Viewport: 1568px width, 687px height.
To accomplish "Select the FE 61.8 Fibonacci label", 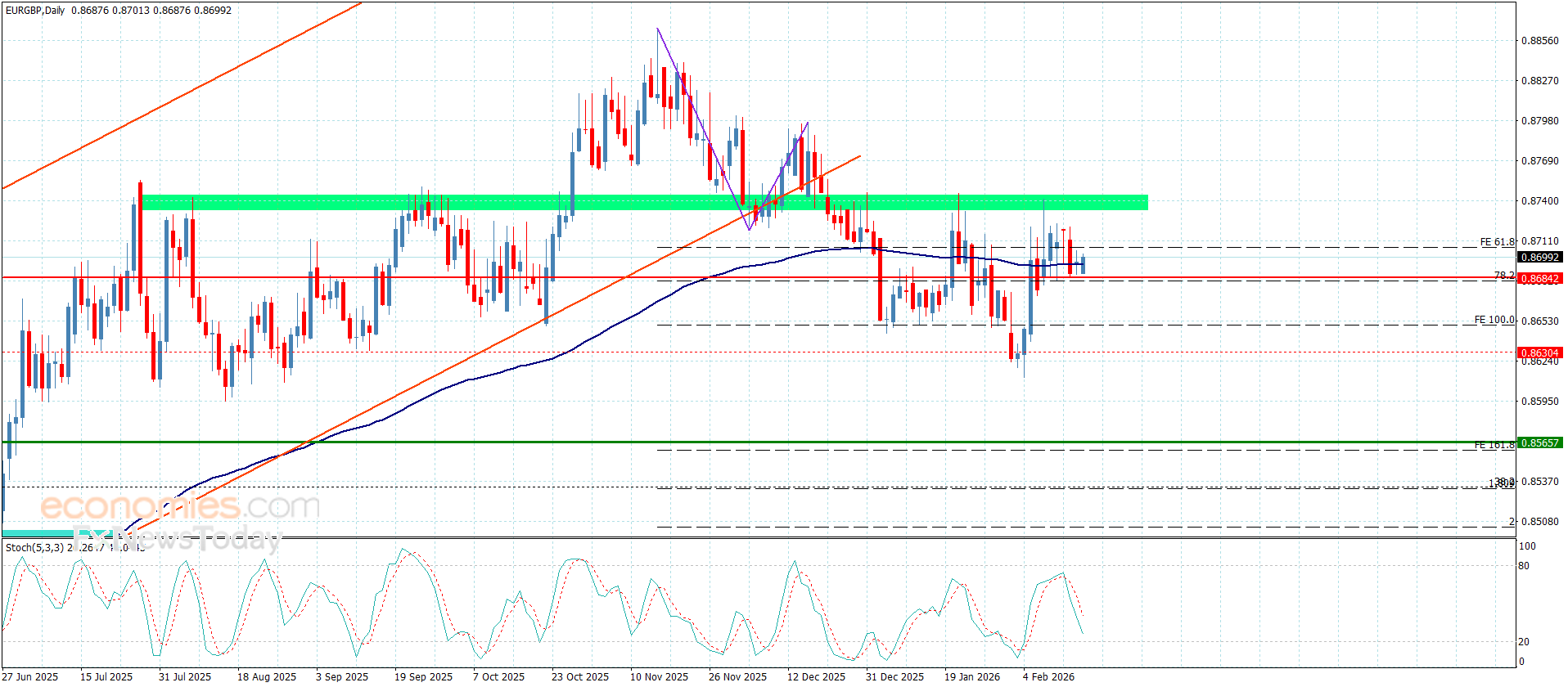I will pyautogui.click(x=1497, y=242).
